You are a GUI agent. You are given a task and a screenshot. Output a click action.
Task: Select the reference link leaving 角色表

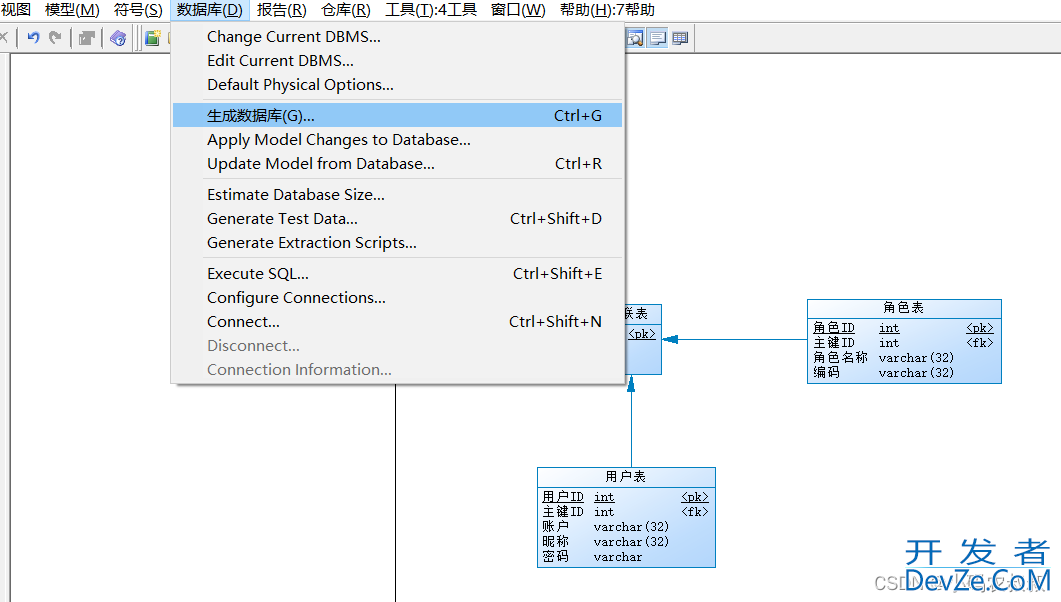(x=735, y=340)
